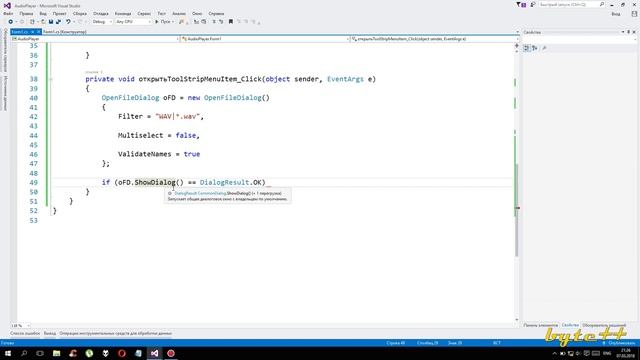The height and width of the screenshot is (360, 640).
Task: Open the Операции инструментальных средств tab
Action: tap(116, 333)
